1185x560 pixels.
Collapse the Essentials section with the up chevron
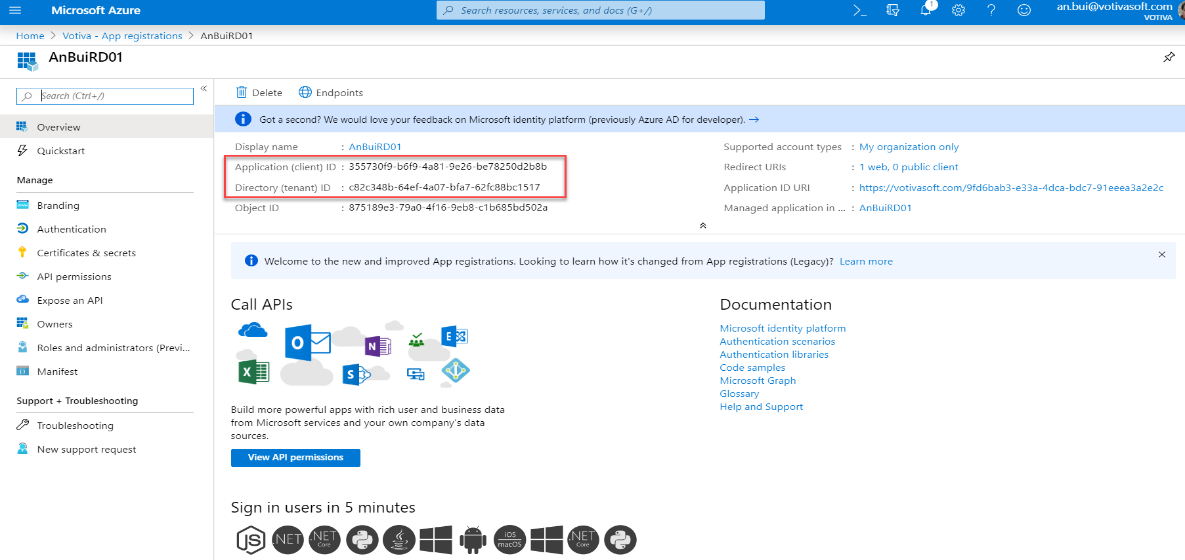point(703,225)
